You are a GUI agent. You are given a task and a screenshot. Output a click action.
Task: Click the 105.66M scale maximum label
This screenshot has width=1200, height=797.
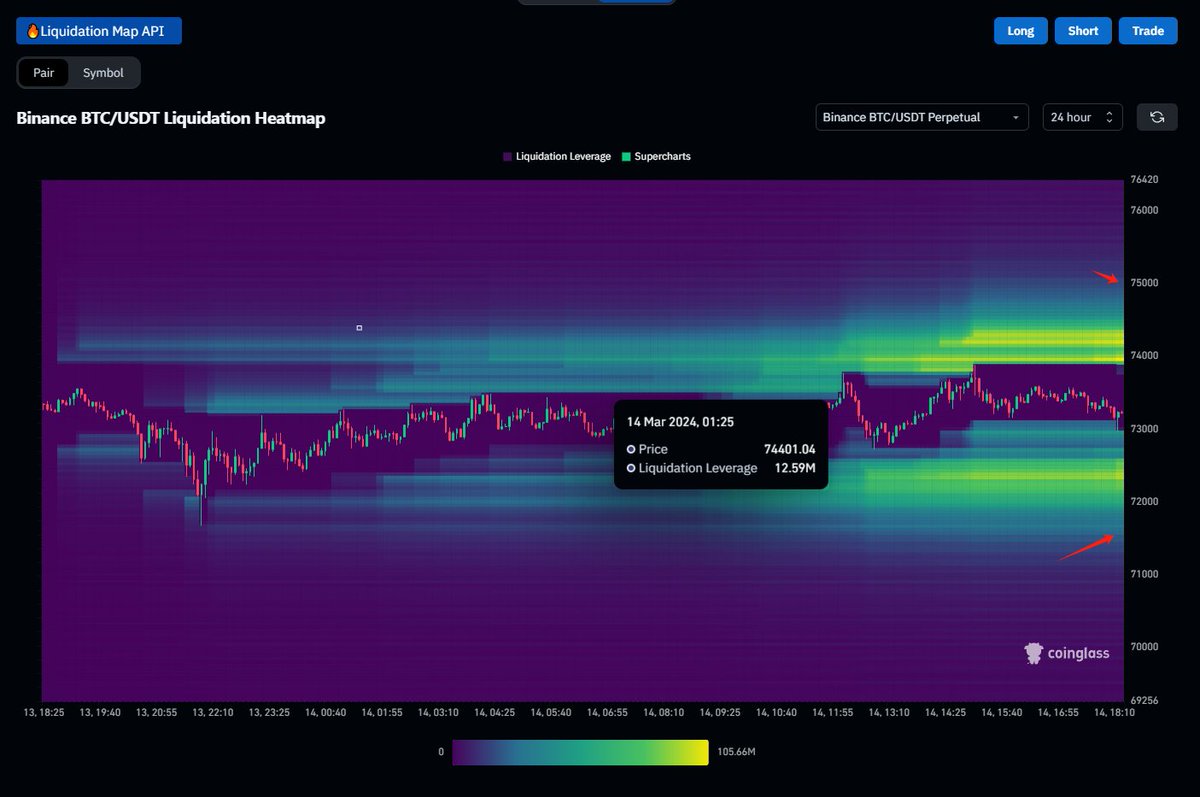(x=736, y=751)
